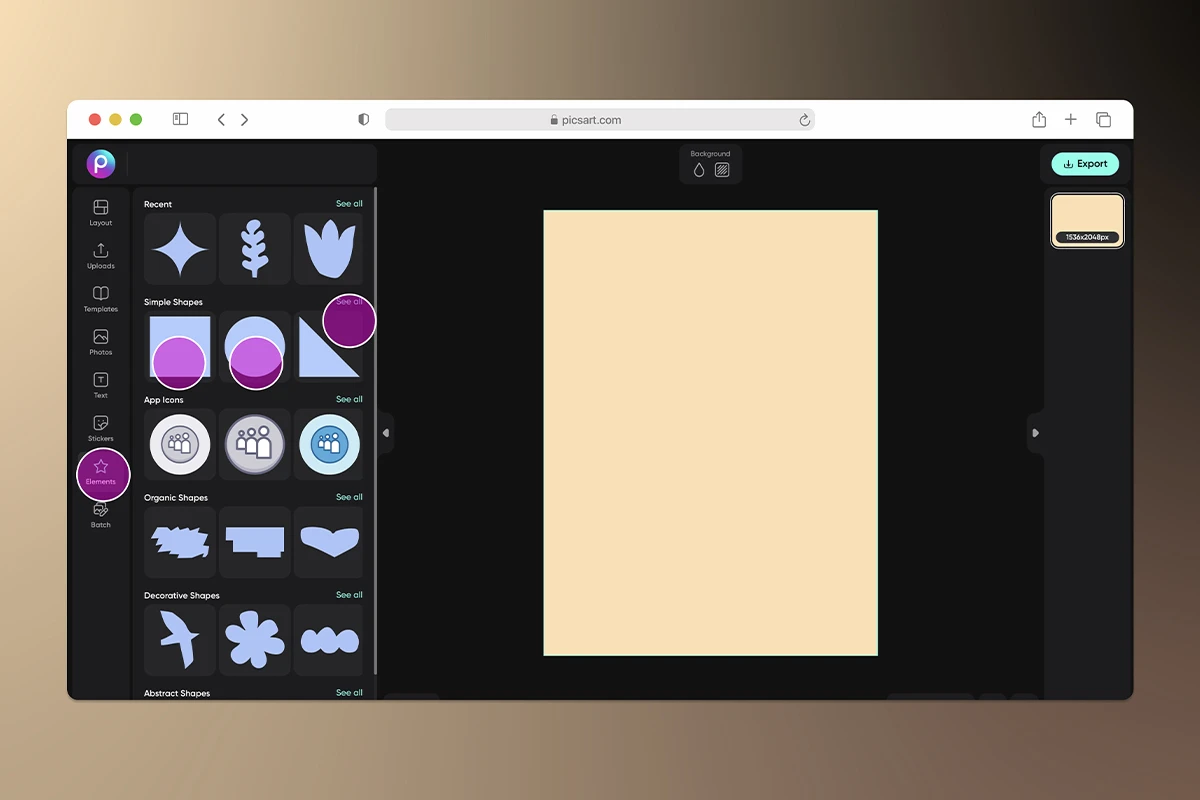Viewport: 1200px width, 800px height.
Task: Open the background color picker droplet
Action: [x=699, y=168]
